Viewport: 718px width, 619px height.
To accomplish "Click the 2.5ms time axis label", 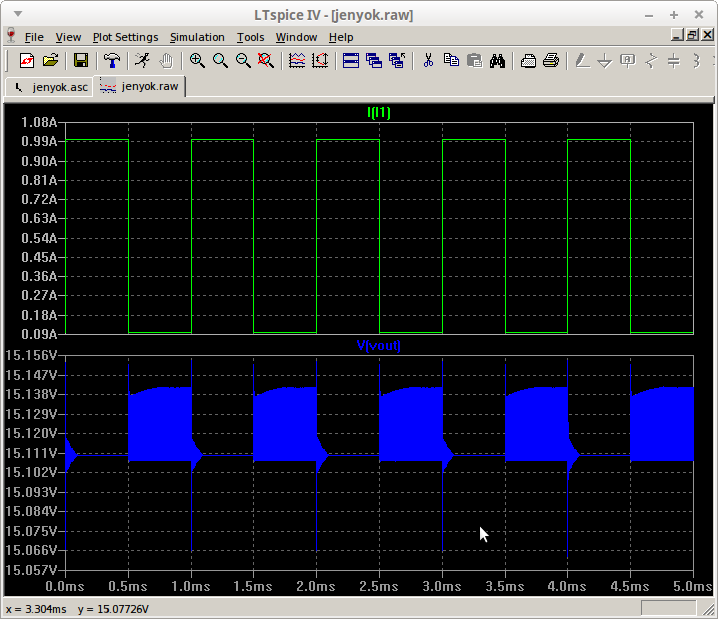I will click(x=379, y=586).
